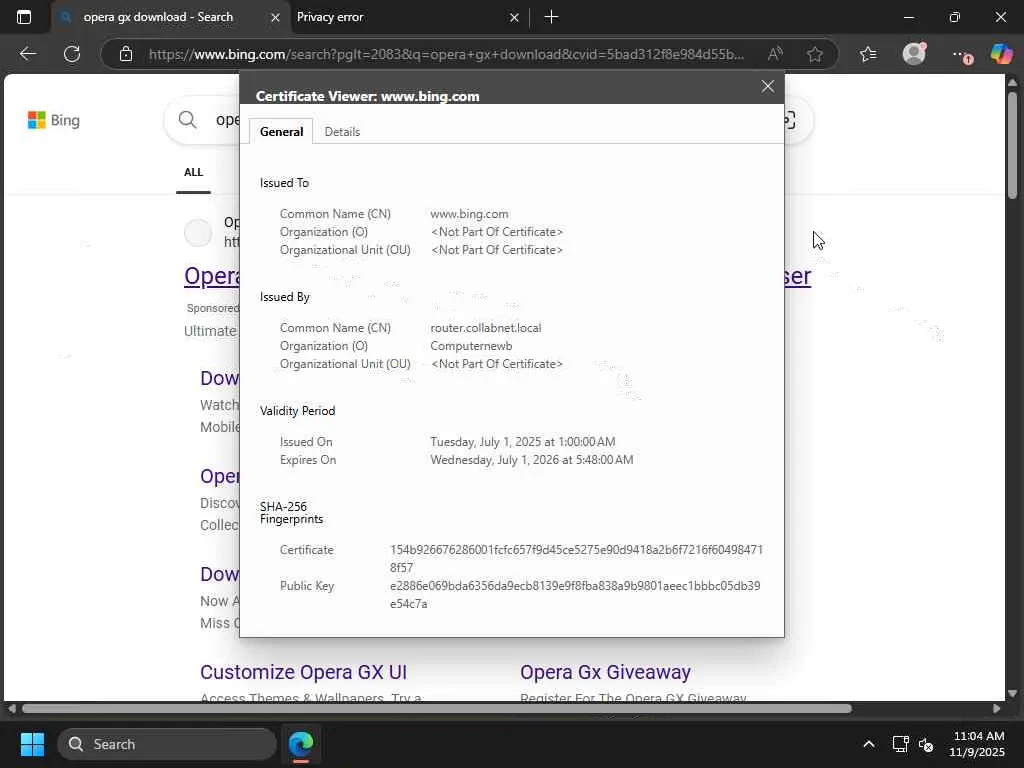Close the Certificate Viewer dialog
Image resolution: width=1024 pixels, height=768 pixels.
(767, 86)
